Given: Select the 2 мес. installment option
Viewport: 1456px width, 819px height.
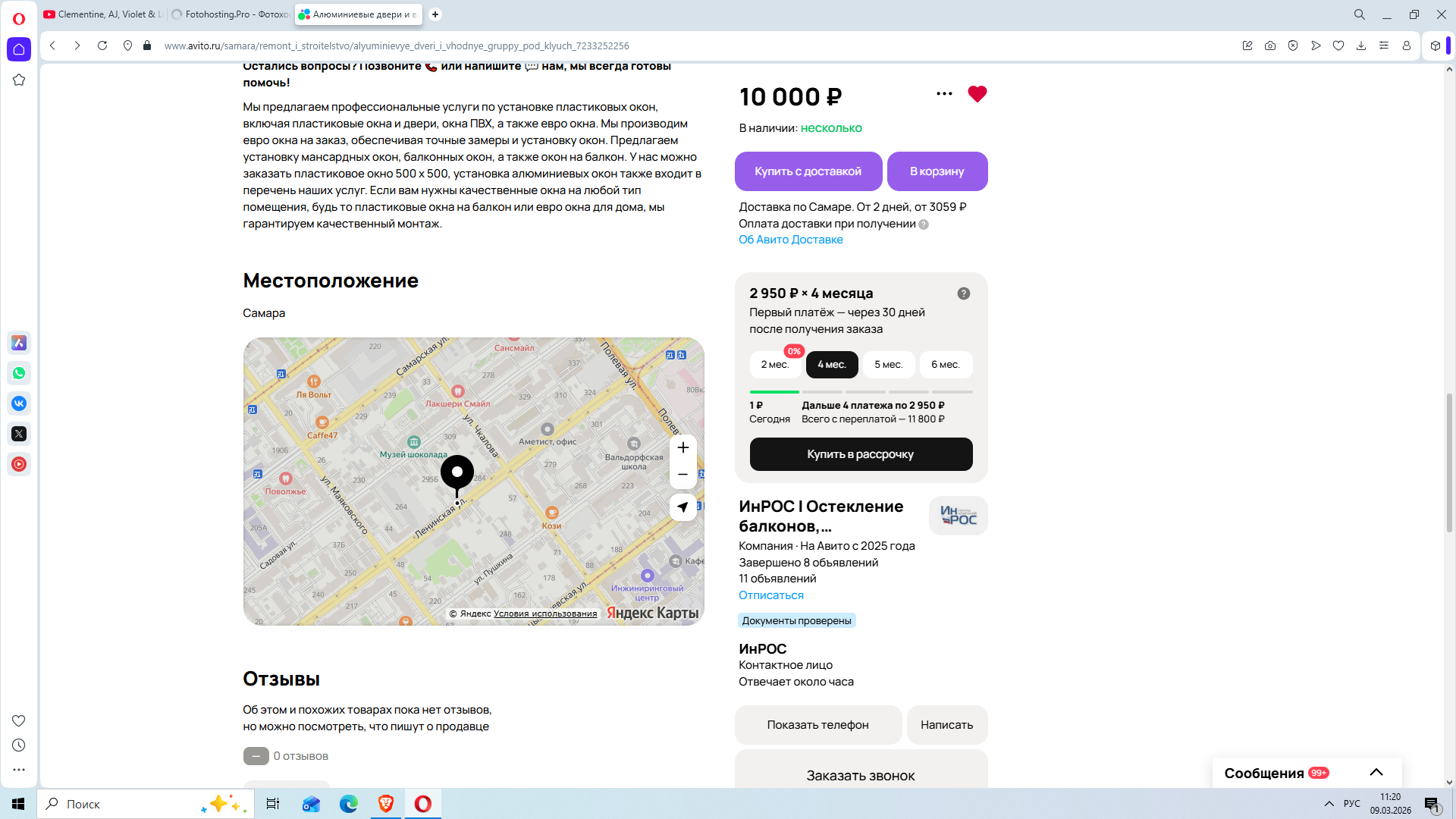Looking at the screenshot, I should tap(775, 365).
